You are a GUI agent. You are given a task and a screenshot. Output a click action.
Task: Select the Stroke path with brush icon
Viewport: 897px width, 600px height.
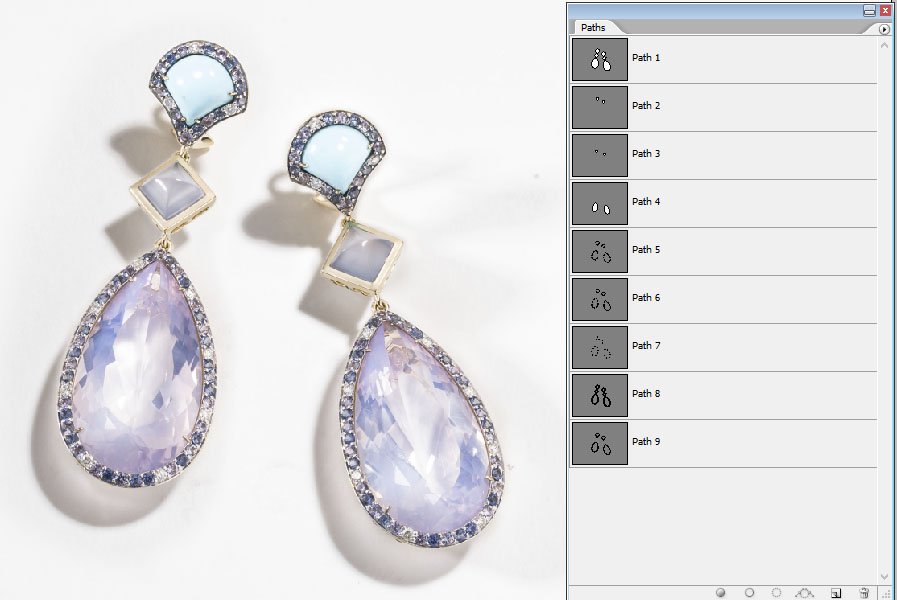click(749, 593)
